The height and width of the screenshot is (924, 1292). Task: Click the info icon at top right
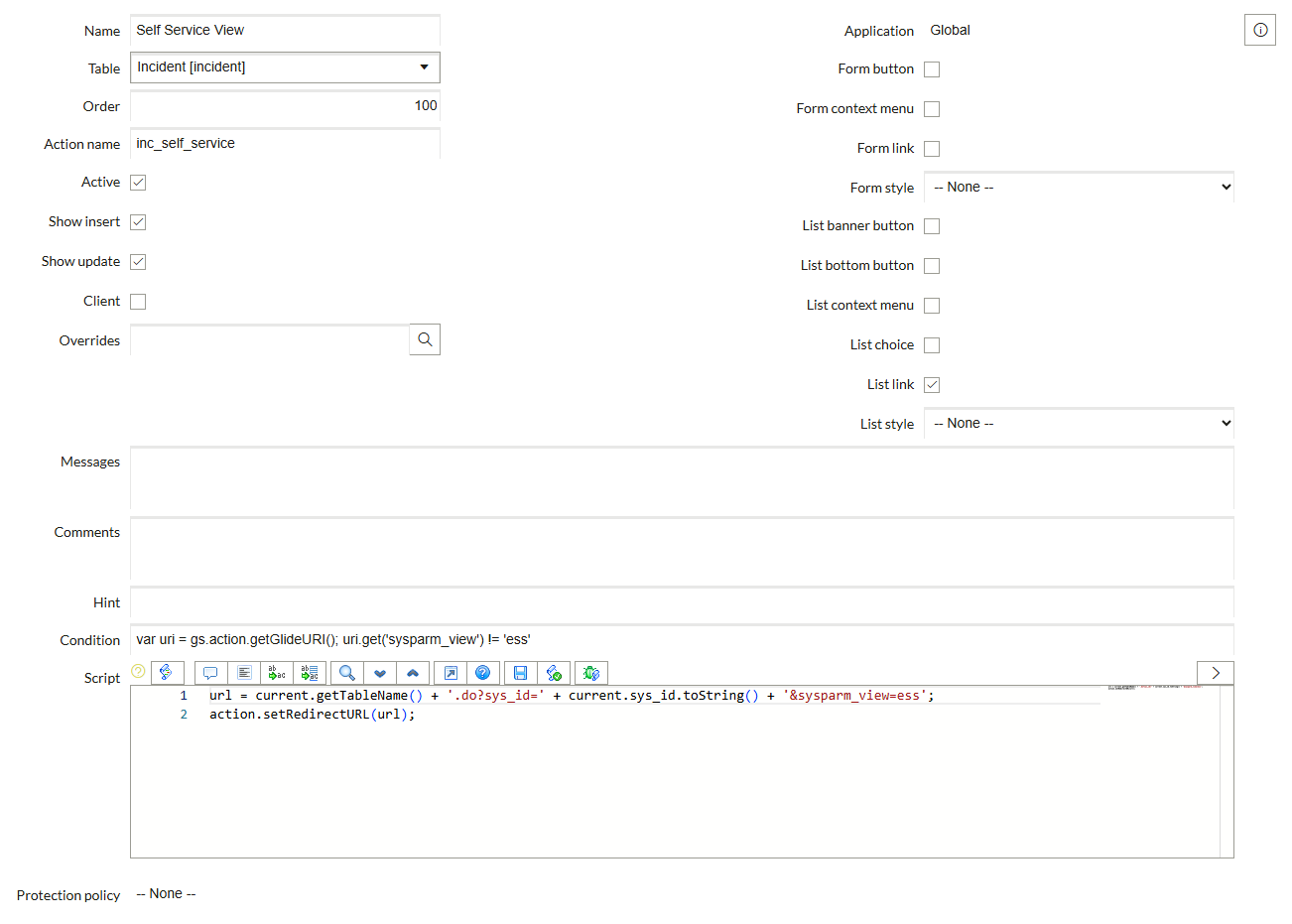click(x=1260, y=30)
